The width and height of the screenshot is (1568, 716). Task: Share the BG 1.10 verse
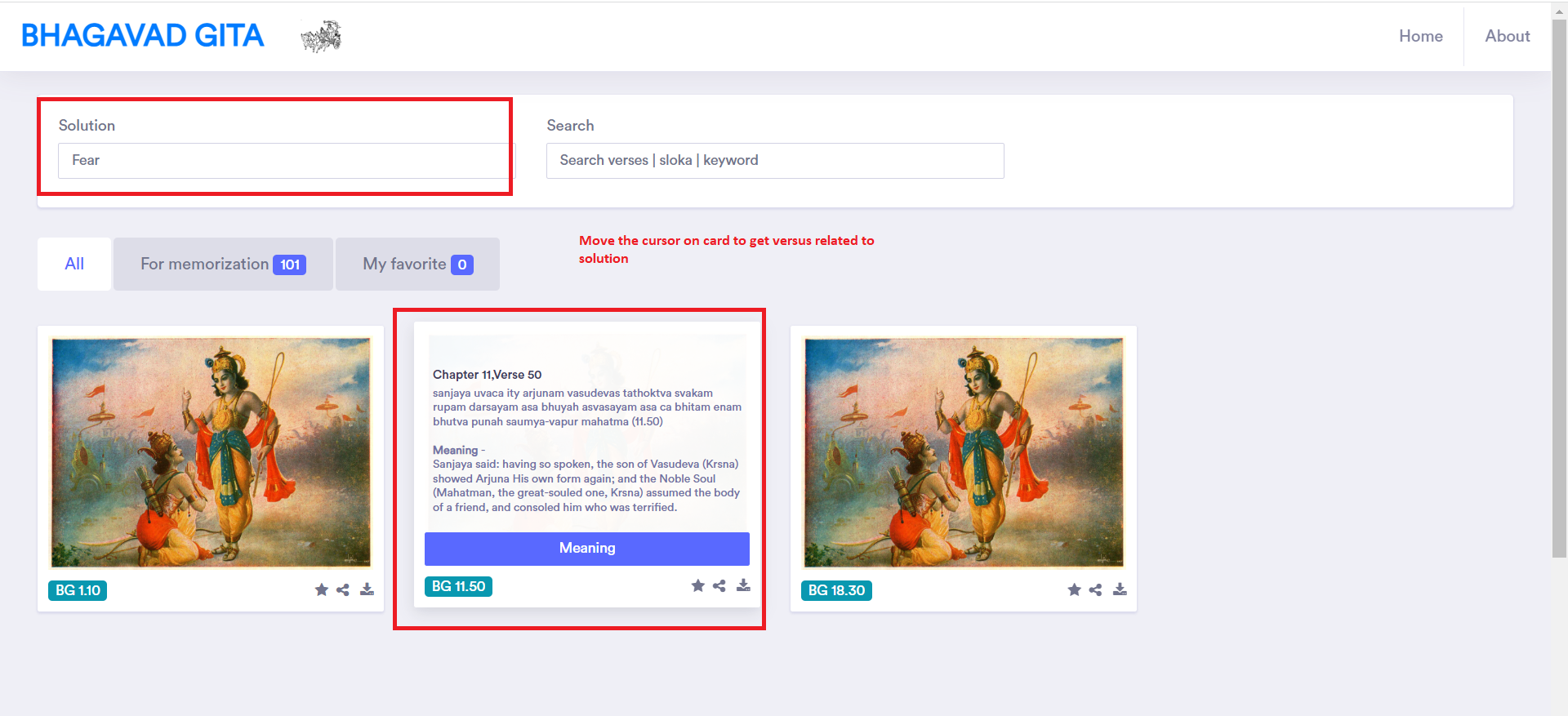click(x=343, y=589)
